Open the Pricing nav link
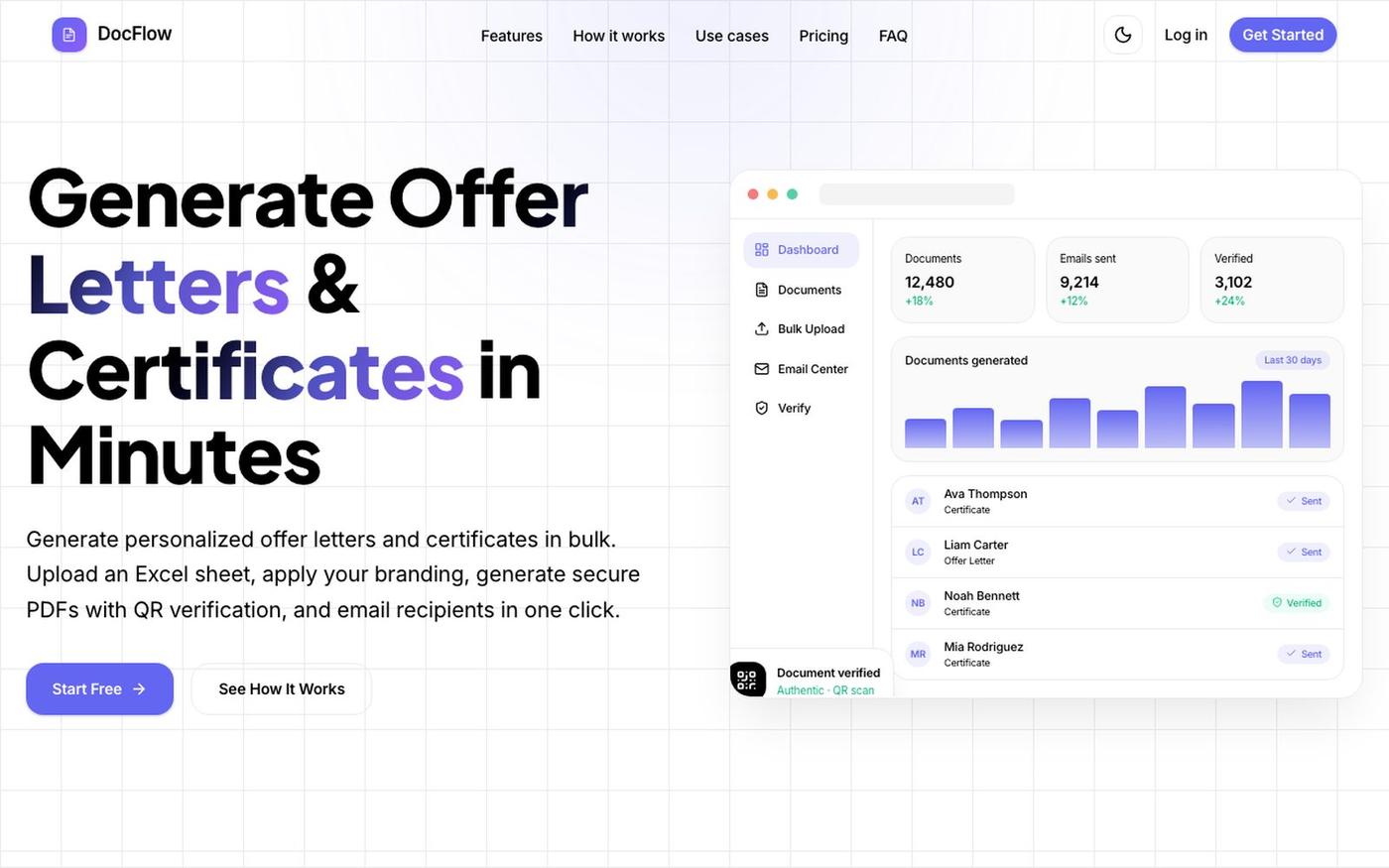Viewport: 1389px width, 868px height. coord(823,36)
